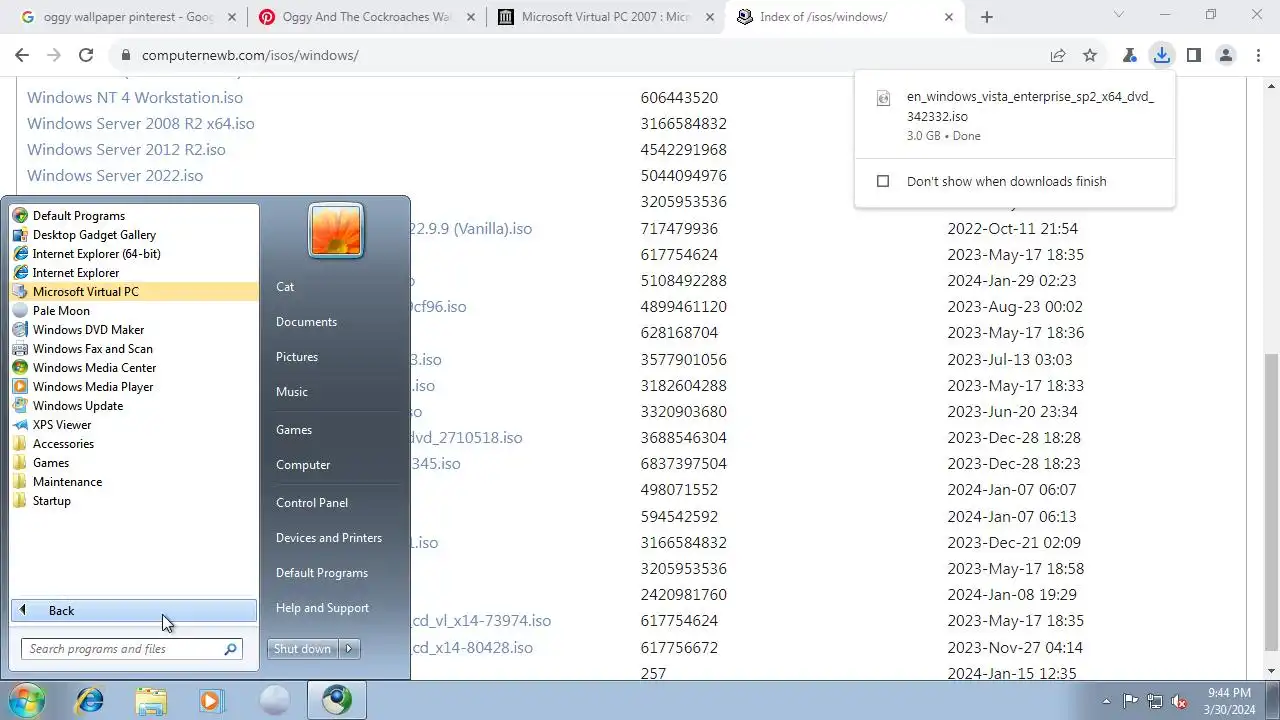Image resolution: width=1280 pixels, height=720 pixels.
Task: Open Pictures from Start menu
Action: pos(297,357)
